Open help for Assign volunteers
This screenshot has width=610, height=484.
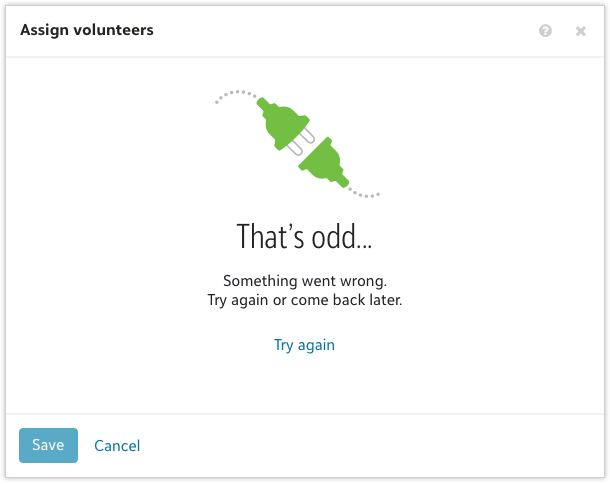545,31
